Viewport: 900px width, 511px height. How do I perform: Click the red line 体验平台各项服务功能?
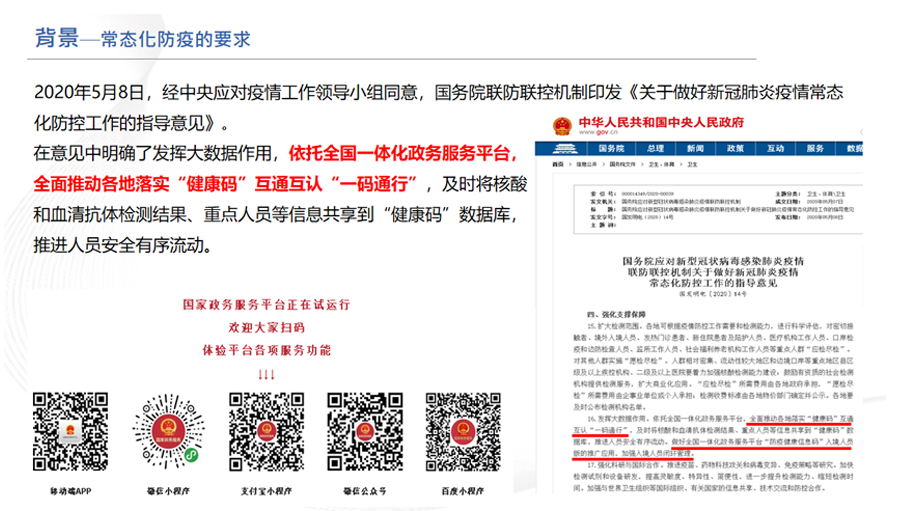point(266,350)
